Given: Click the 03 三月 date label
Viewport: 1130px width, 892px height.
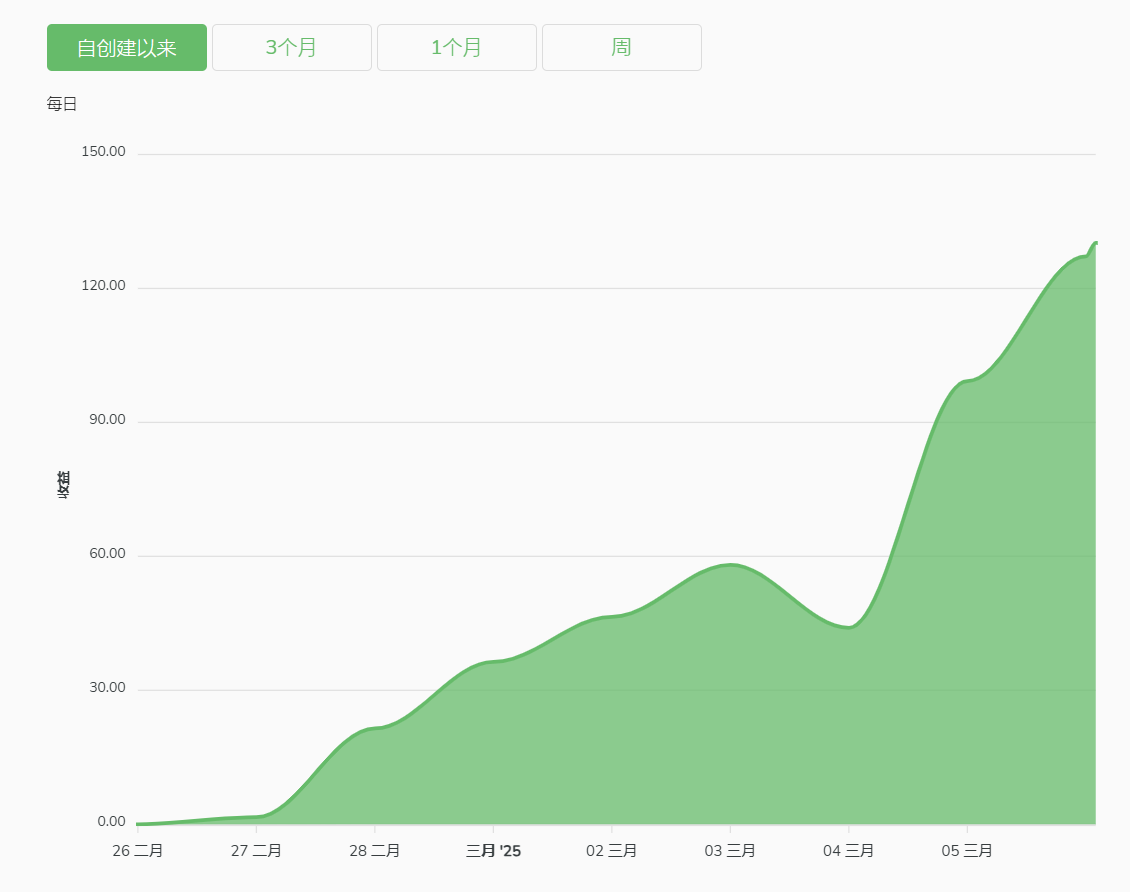Looking at the screenshot, I should point(730,851).
